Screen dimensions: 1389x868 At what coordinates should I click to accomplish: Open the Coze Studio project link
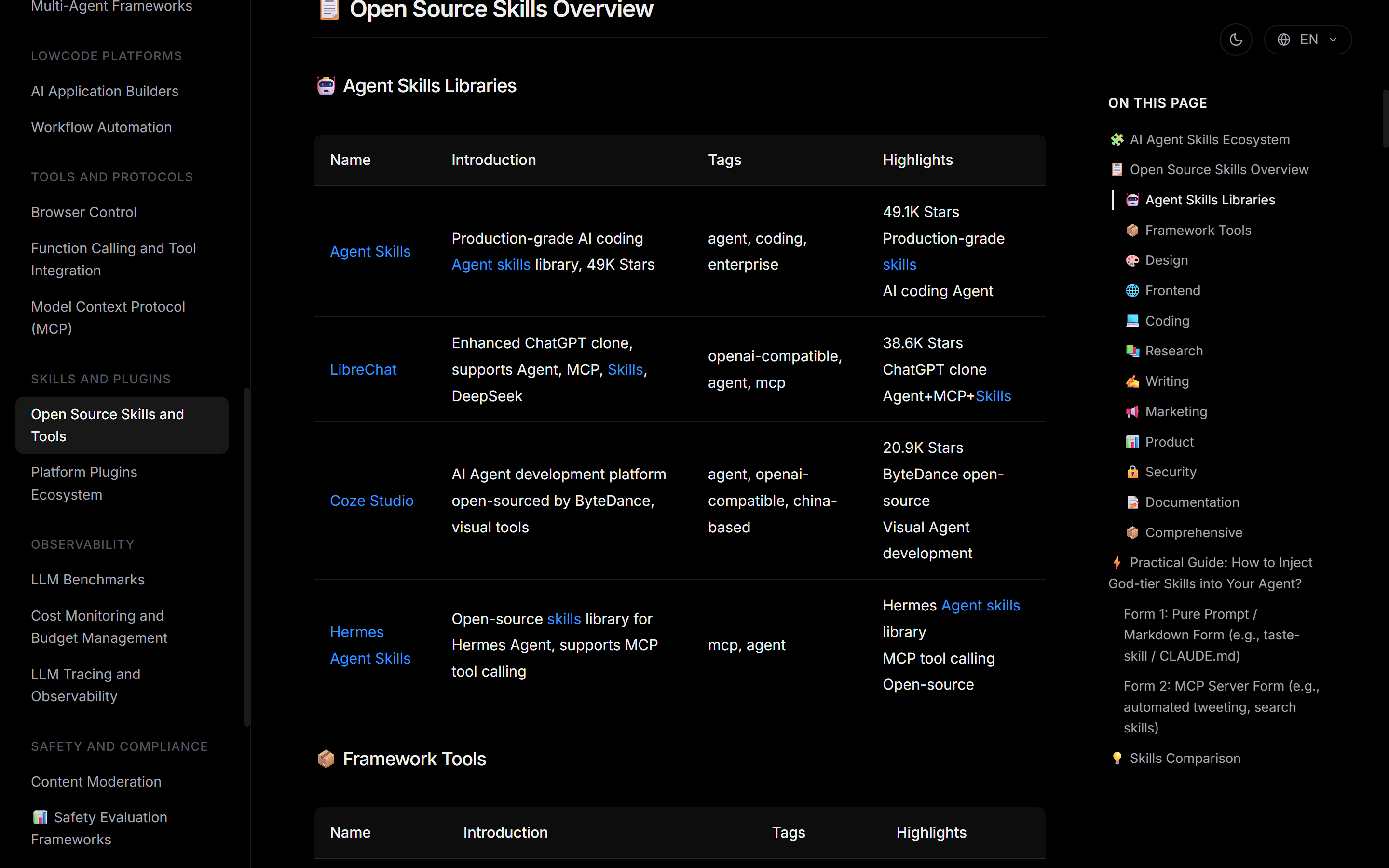point(371,501)
